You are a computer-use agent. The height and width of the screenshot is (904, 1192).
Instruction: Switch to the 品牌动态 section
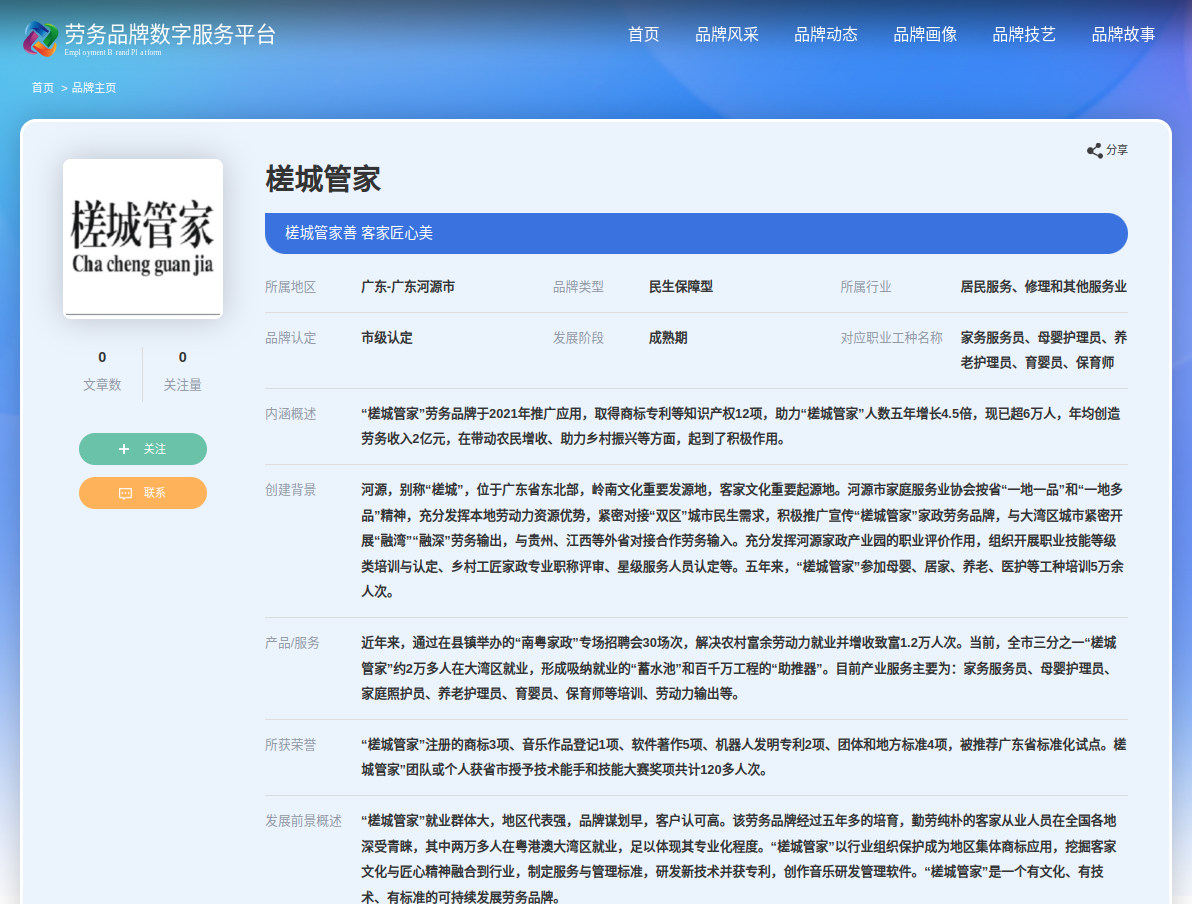click(x=826, y=33)
